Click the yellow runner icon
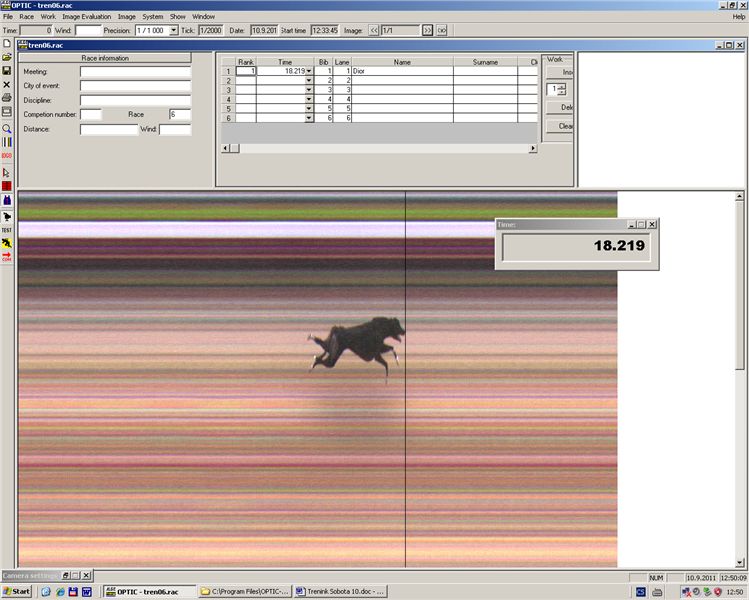This screenshot has width=749, height=600. [x=7, y=243]
